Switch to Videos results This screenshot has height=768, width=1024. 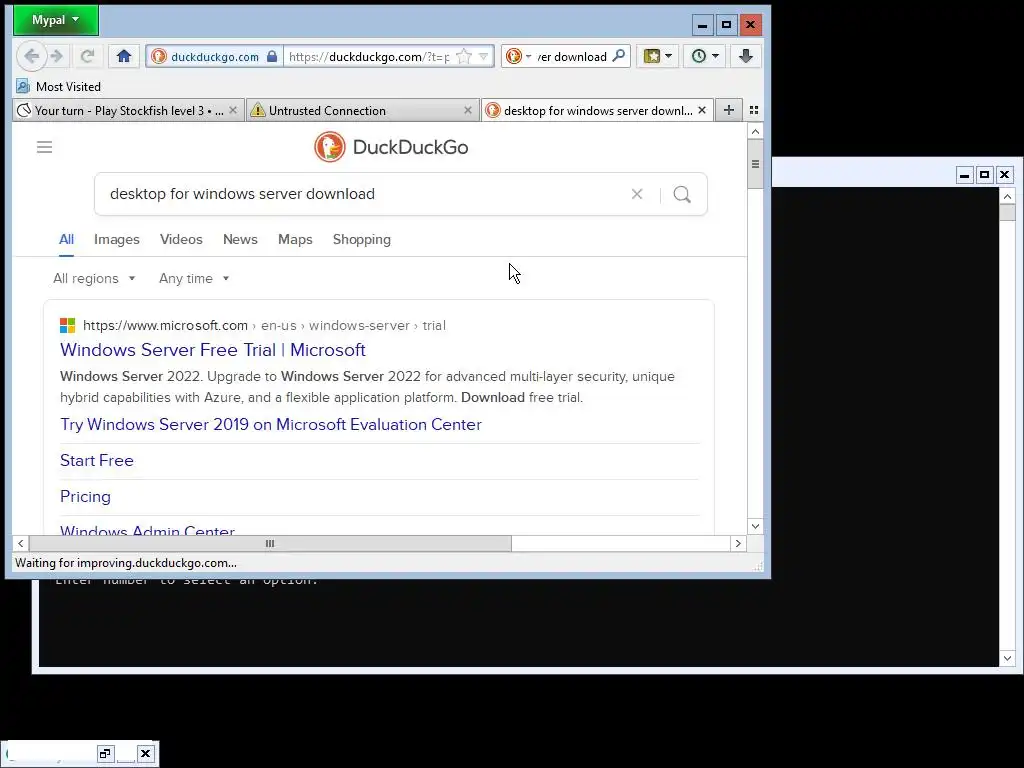[181, 239]
